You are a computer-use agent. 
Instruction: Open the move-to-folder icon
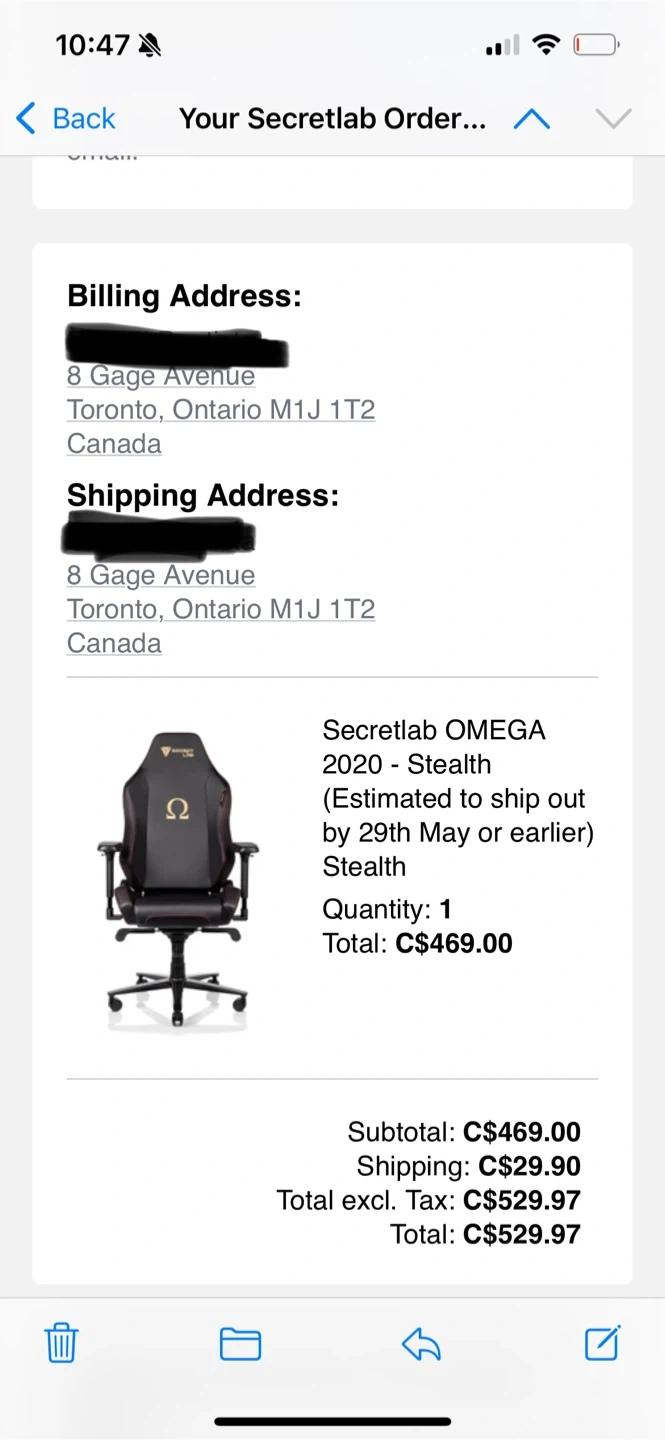(240, 1344)
